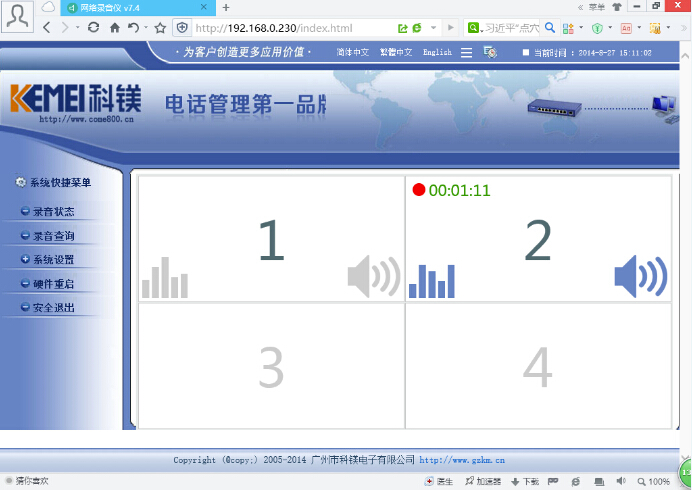Select 硬件重启 in sidebar
Viewport: 692px width, 490px height.
pyautogui.click(x=53, y=284)
